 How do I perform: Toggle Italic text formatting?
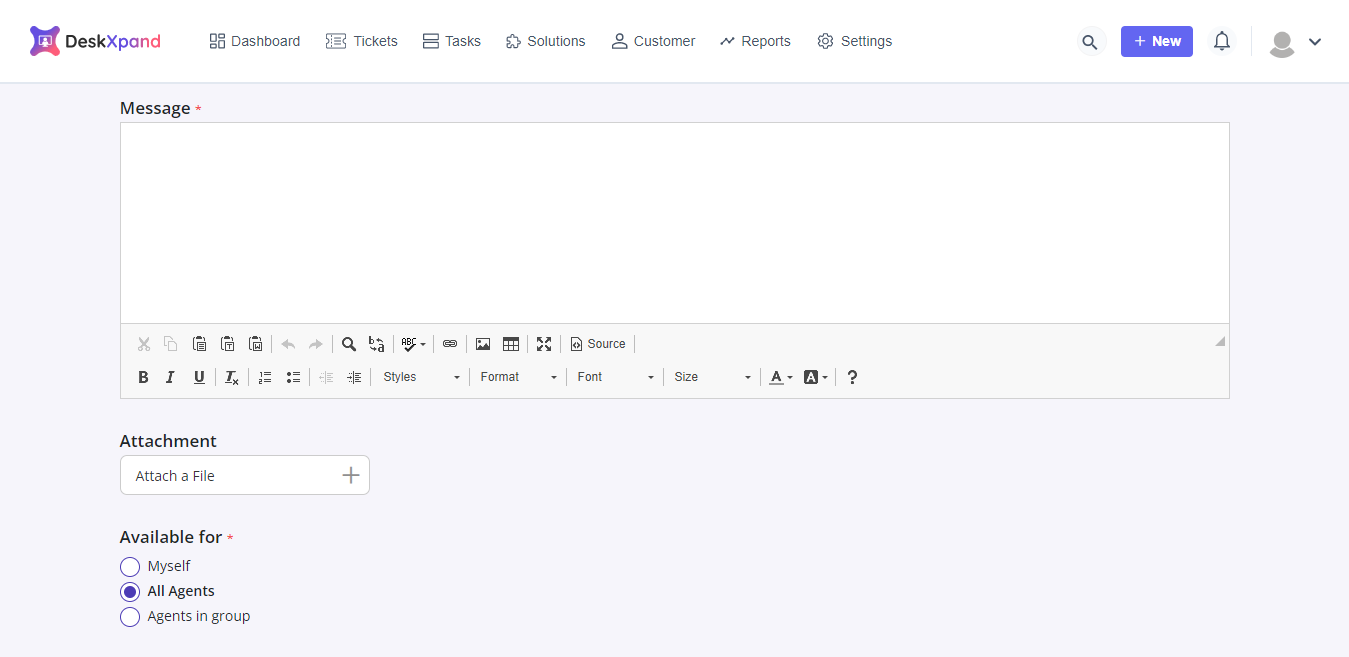[170, 377]
